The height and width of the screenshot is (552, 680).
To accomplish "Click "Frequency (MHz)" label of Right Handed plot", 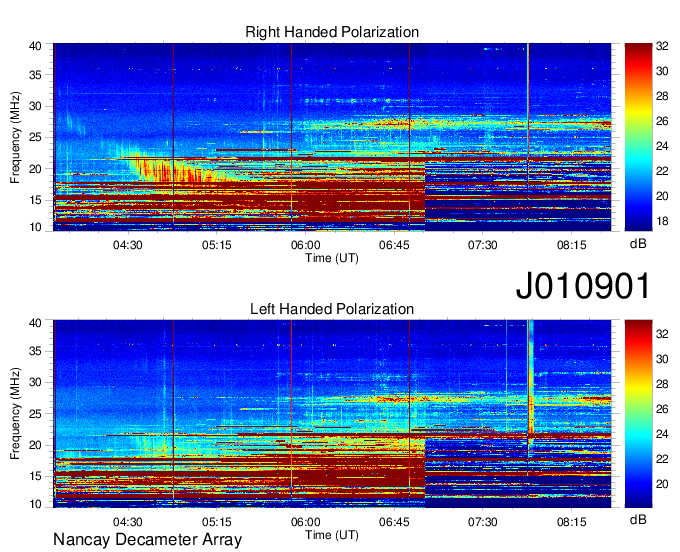I will point(15,137).
